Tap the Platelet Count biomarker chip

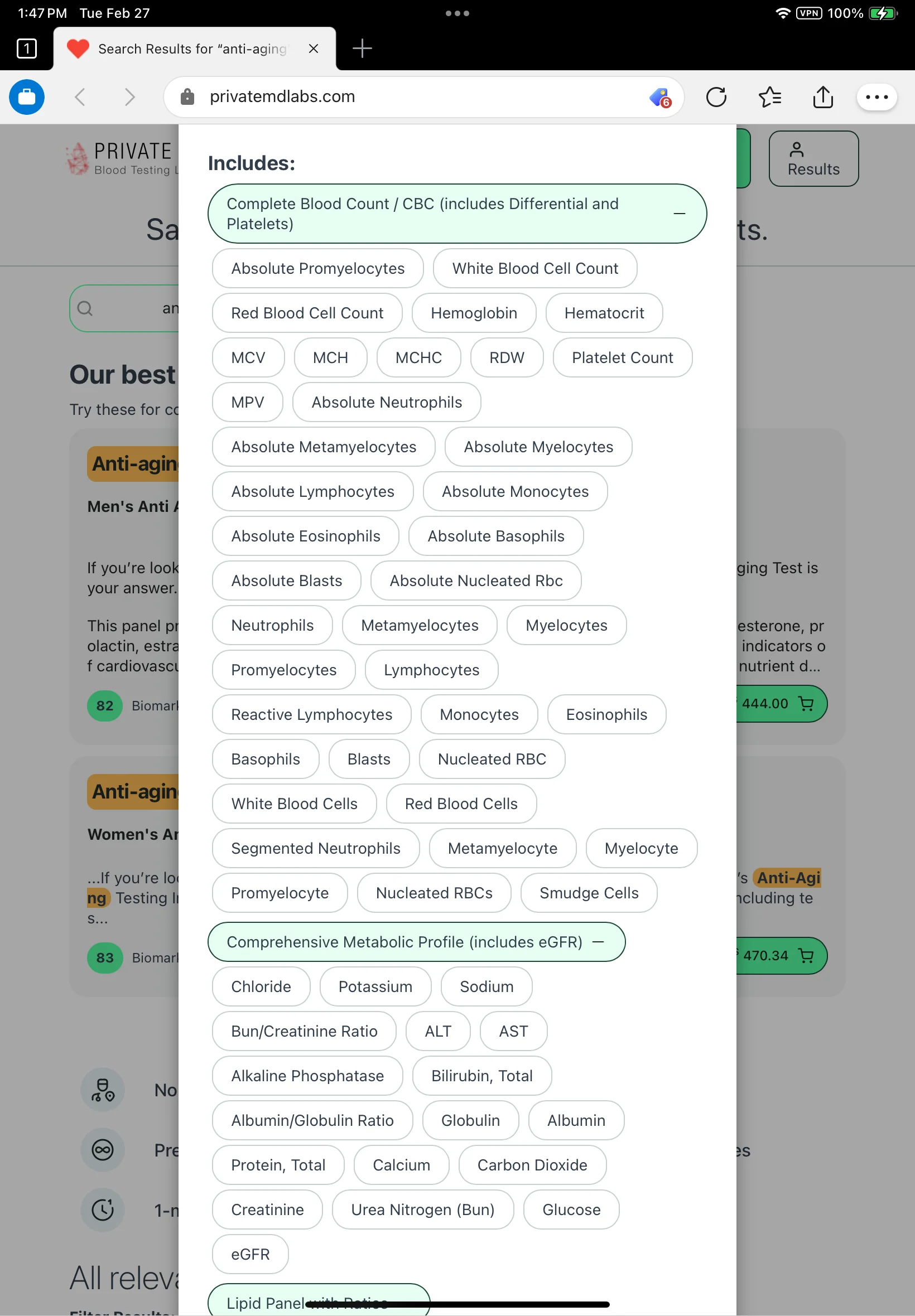click(x=622, y=357)
